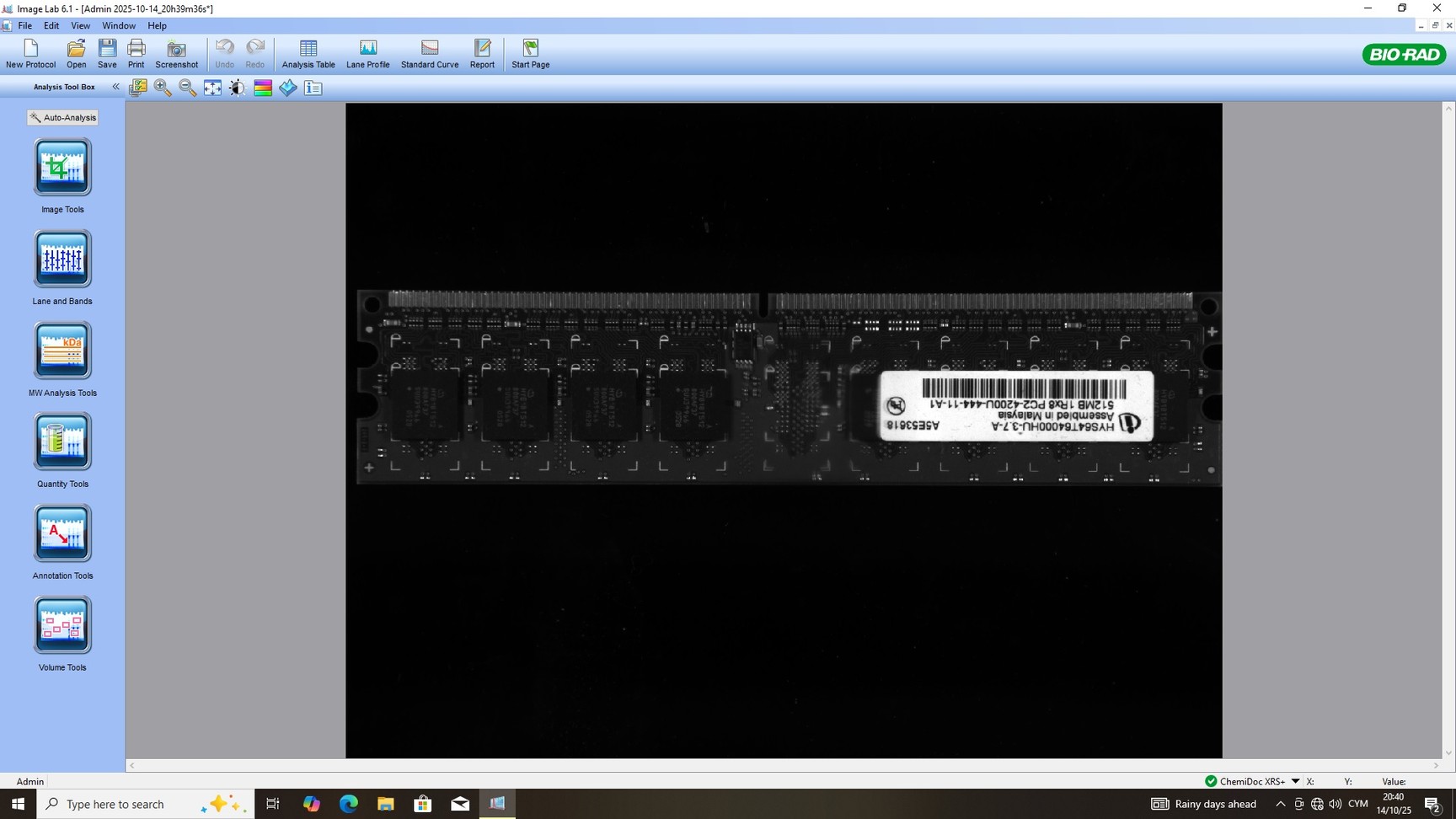Open the Window menu
1456x819 pixels.
119,25
